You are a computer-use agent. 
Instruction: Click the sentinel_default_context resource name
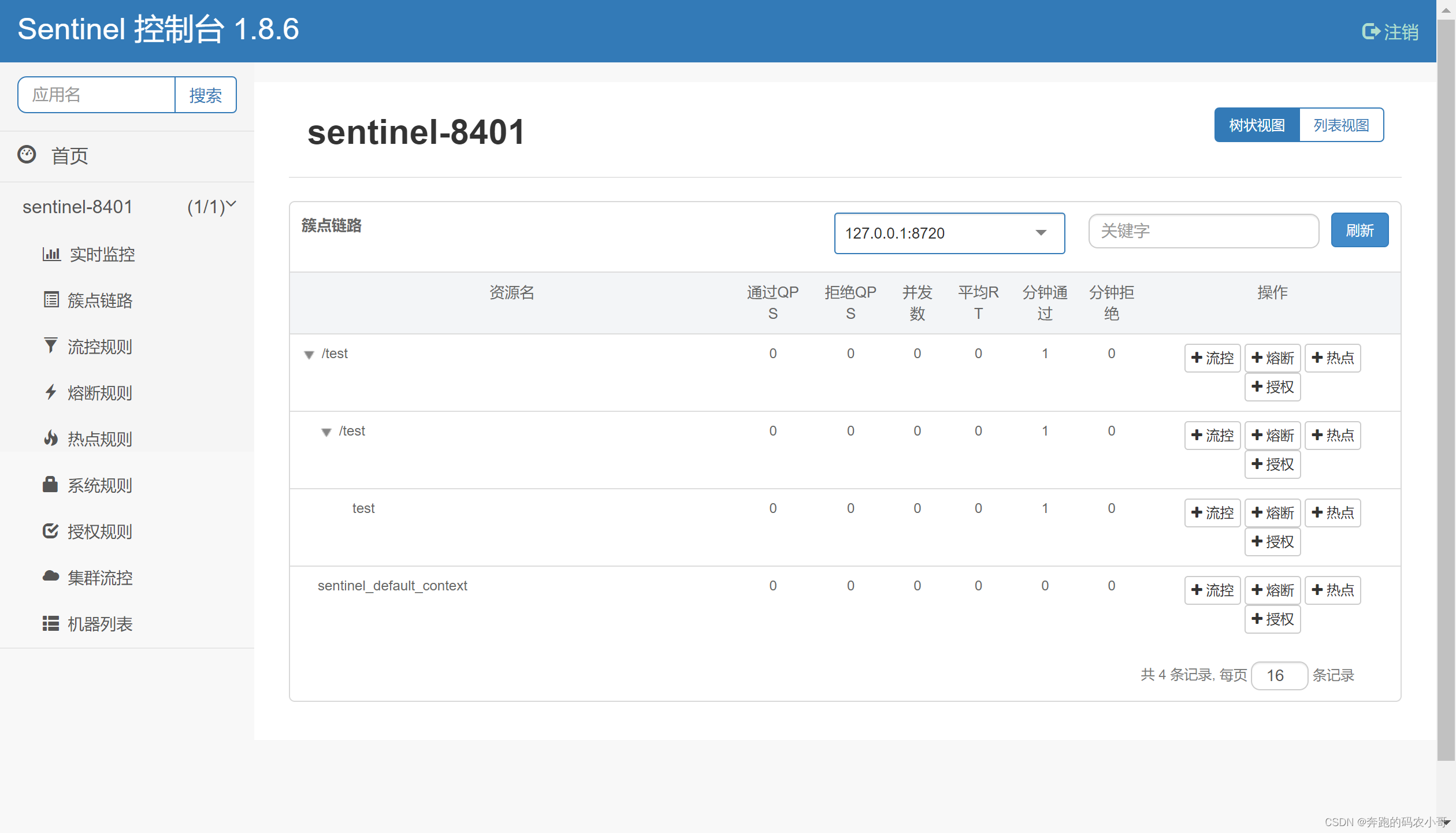tap(392, 586)
